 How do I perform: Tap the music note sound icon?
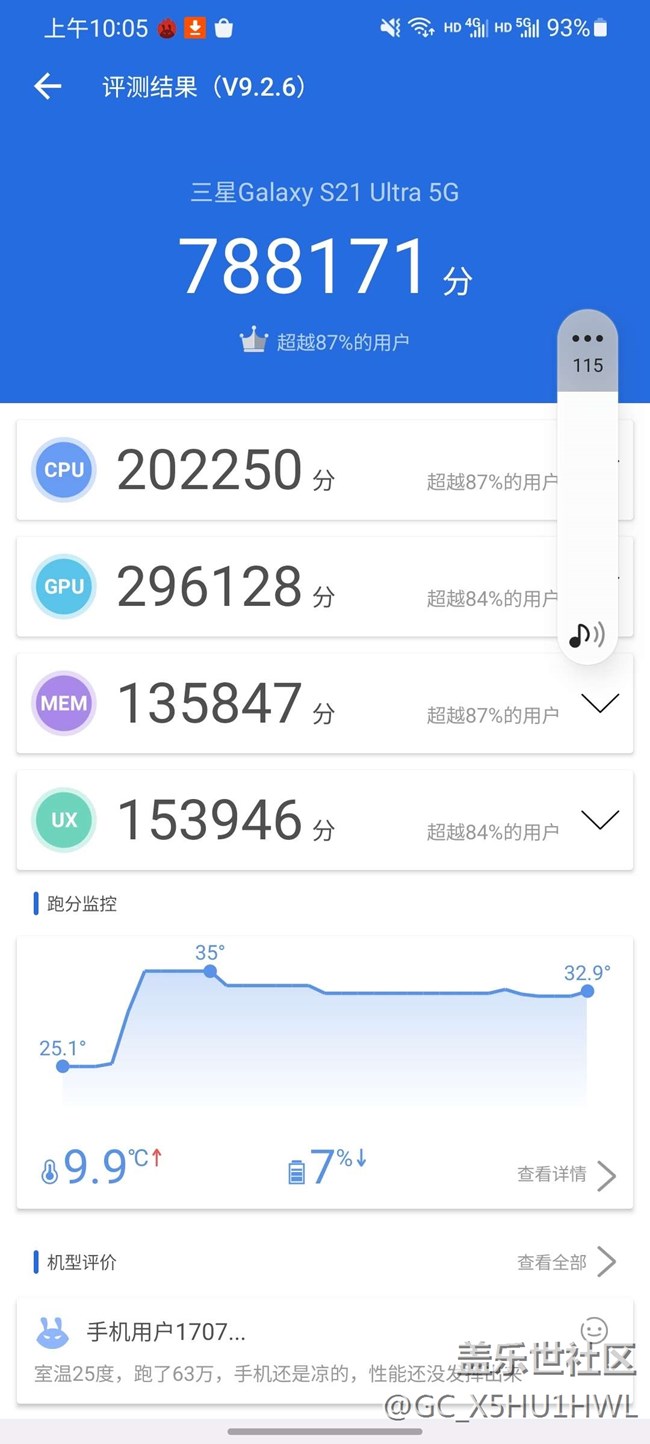[x=586, y=634]
